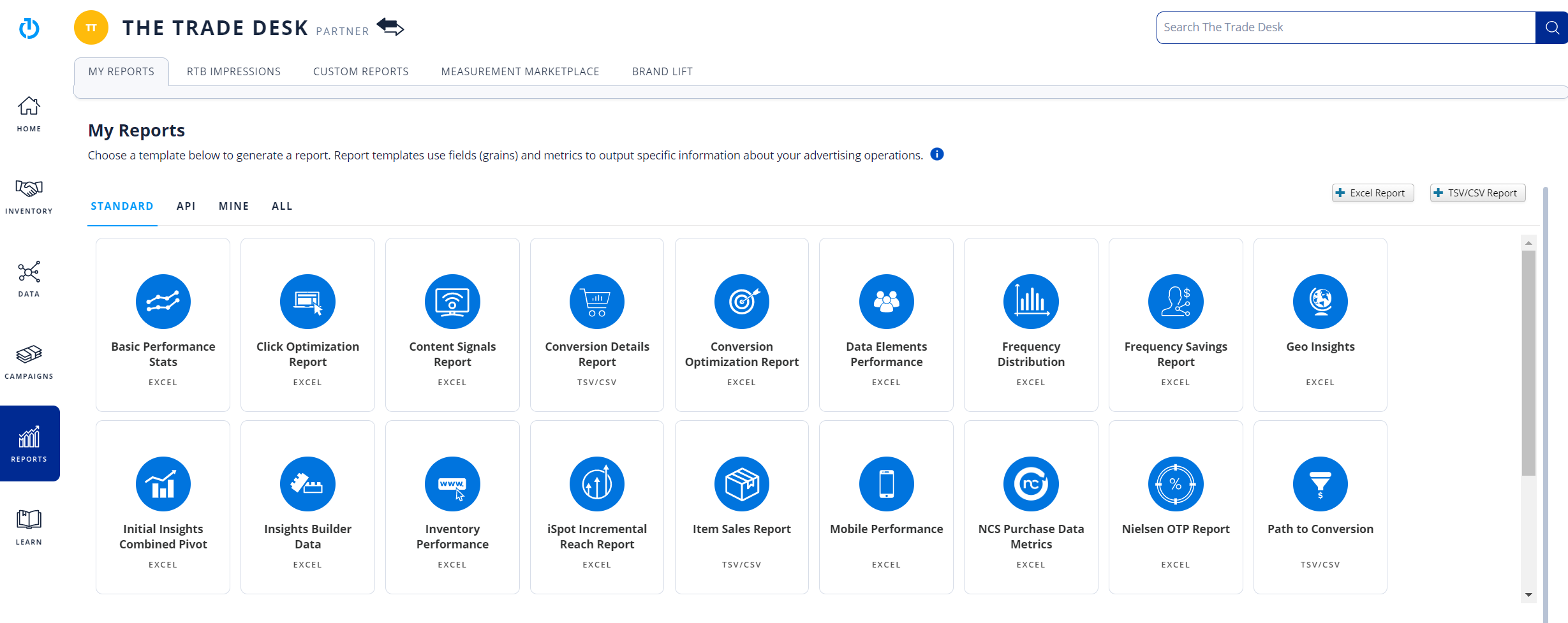
Task: Click the Inventory Performance title
Action: pyautogui.click(x=452, y=536)
